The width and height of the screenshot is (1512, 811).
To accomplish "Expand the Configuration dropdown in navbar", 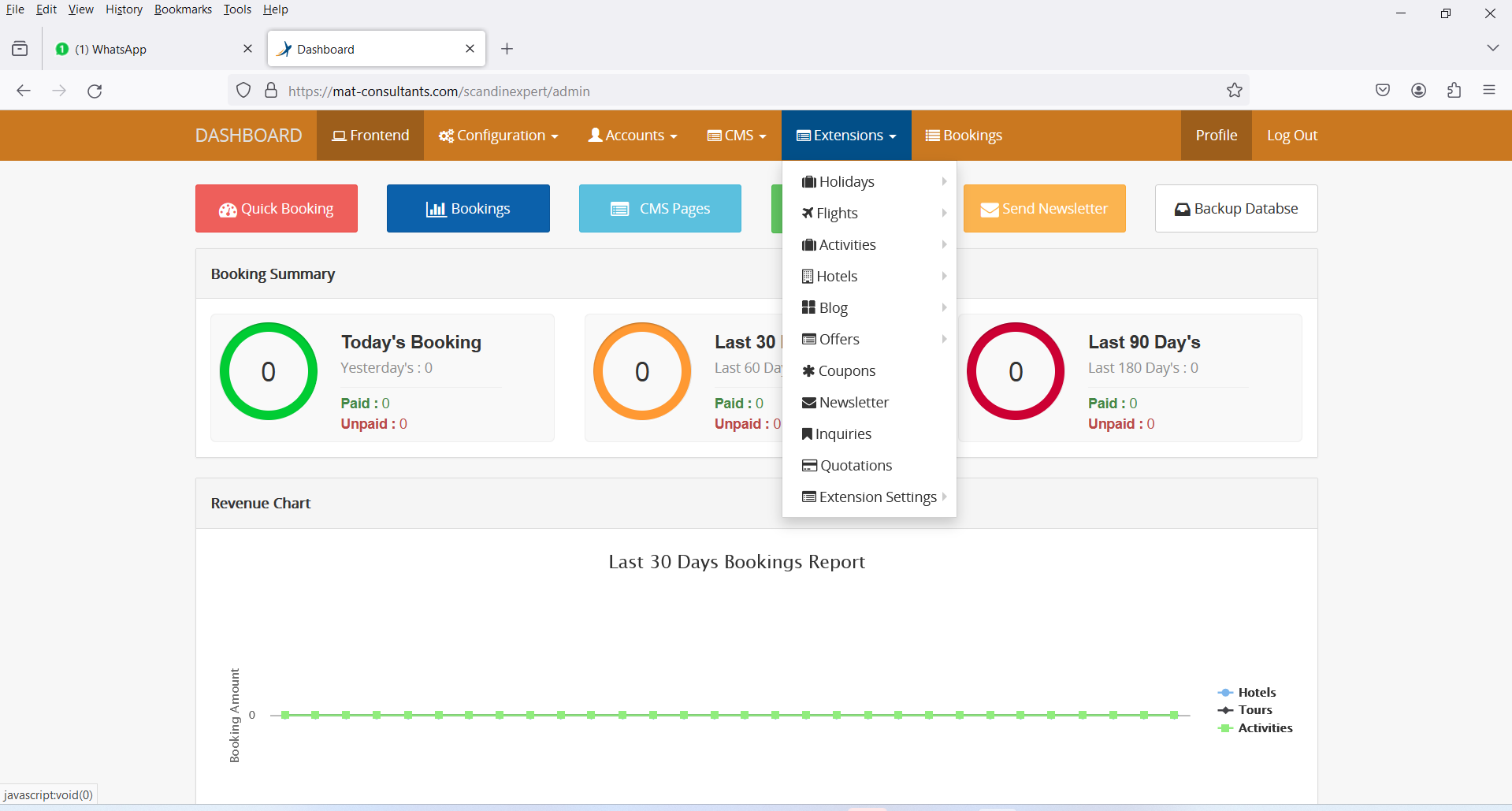I will (499, 136).
